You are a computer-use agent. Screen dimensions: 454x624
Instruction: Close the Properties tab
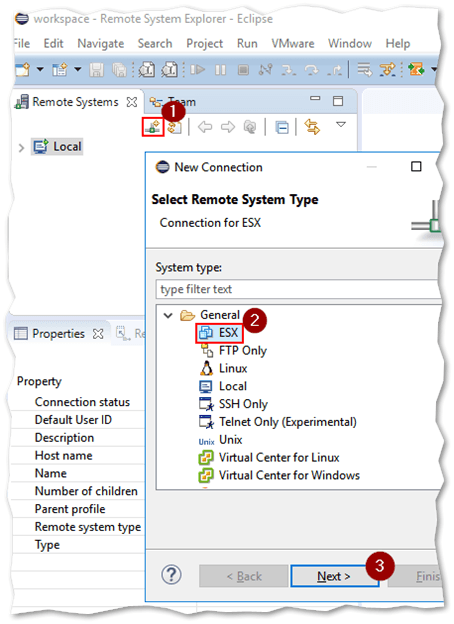point(98,333)
